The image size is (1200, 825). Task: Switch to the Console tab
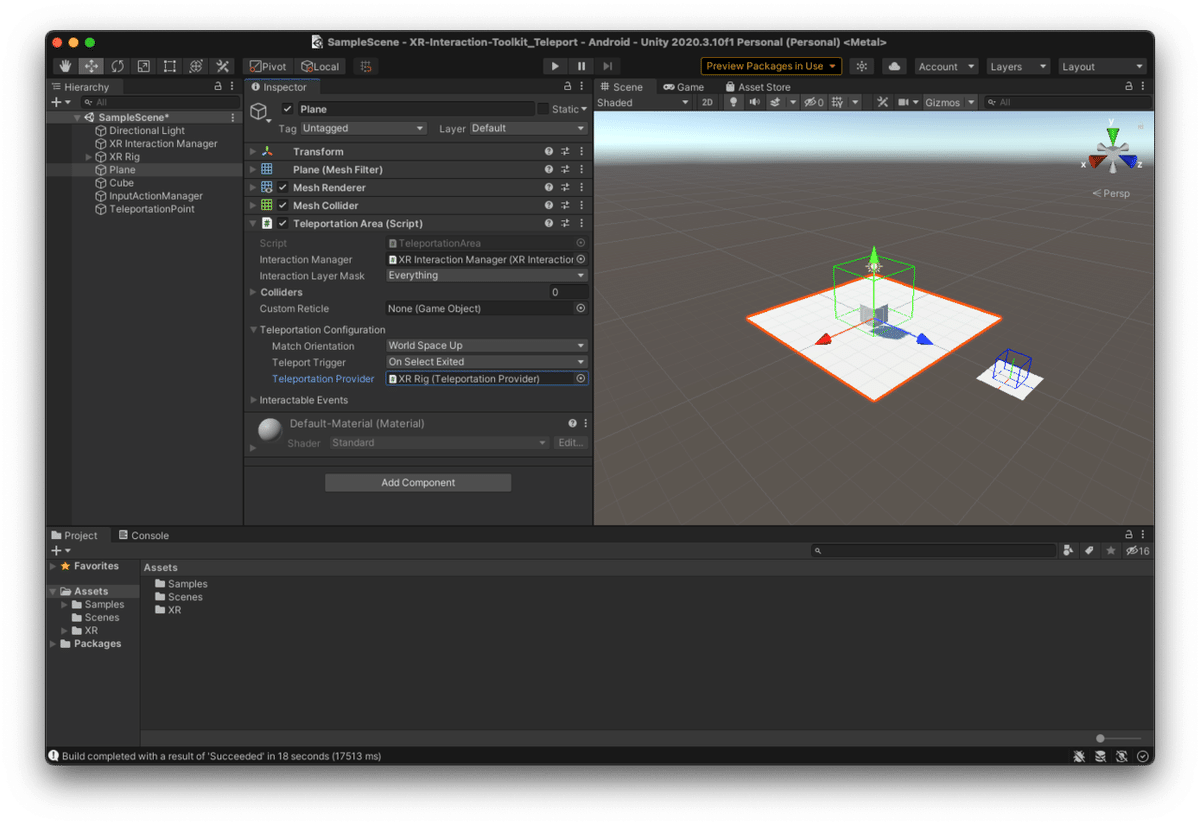[x=144, y=535]
